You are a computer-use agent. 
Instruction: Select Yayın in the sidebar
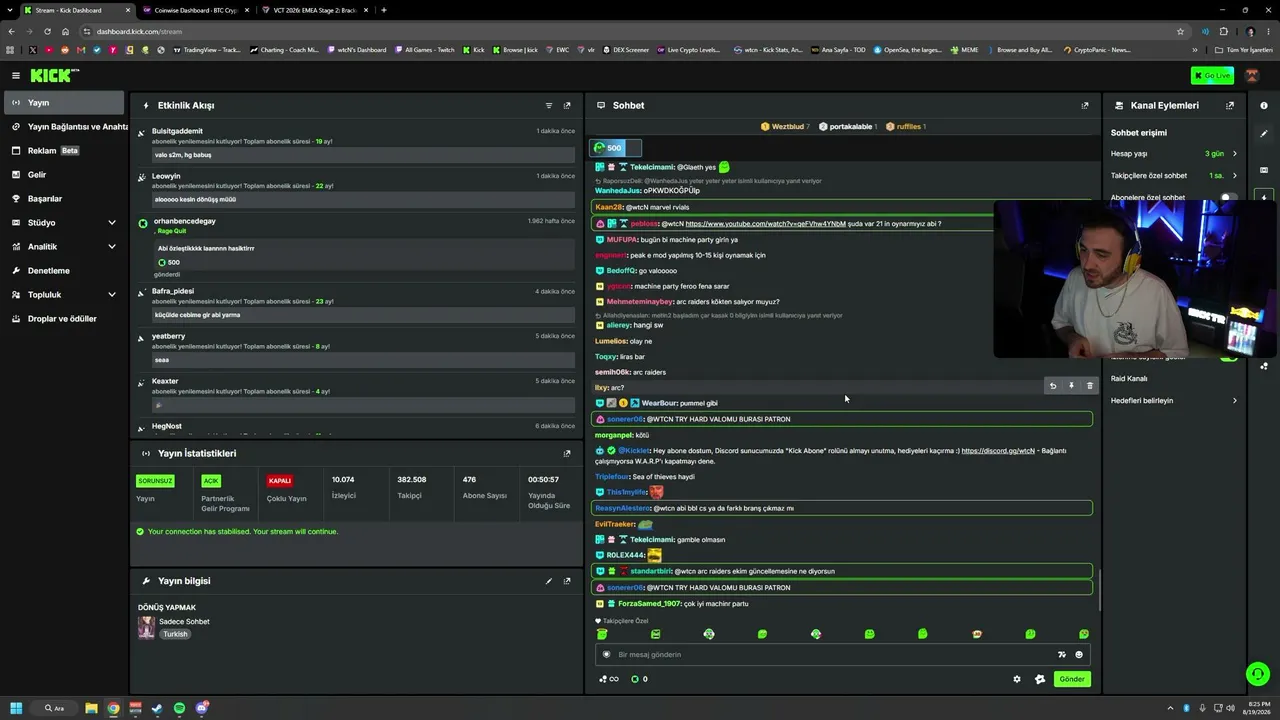coord(62,102)
